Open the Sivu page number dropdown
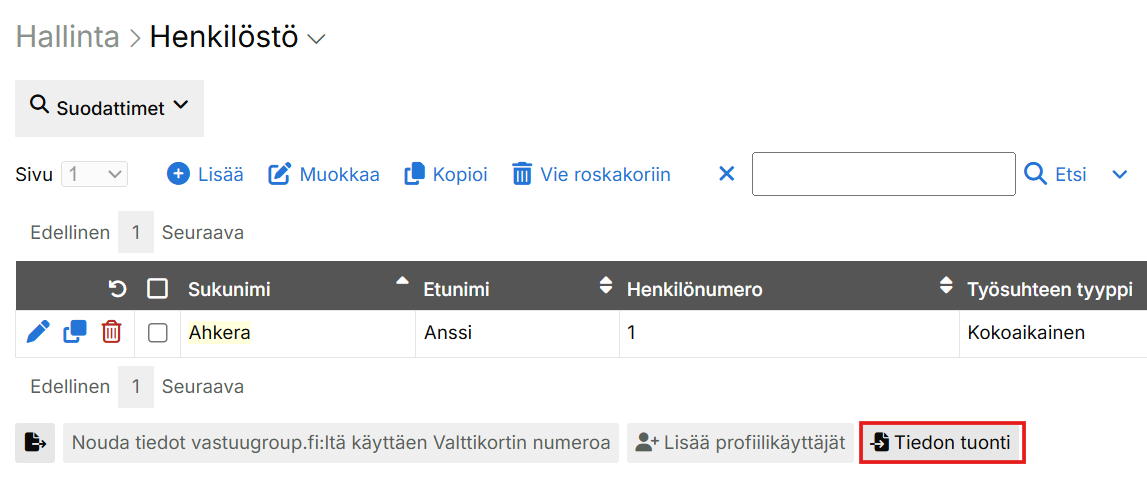Image resolution: width=1147 pixels, height=478 pixels. coord(95,174)
